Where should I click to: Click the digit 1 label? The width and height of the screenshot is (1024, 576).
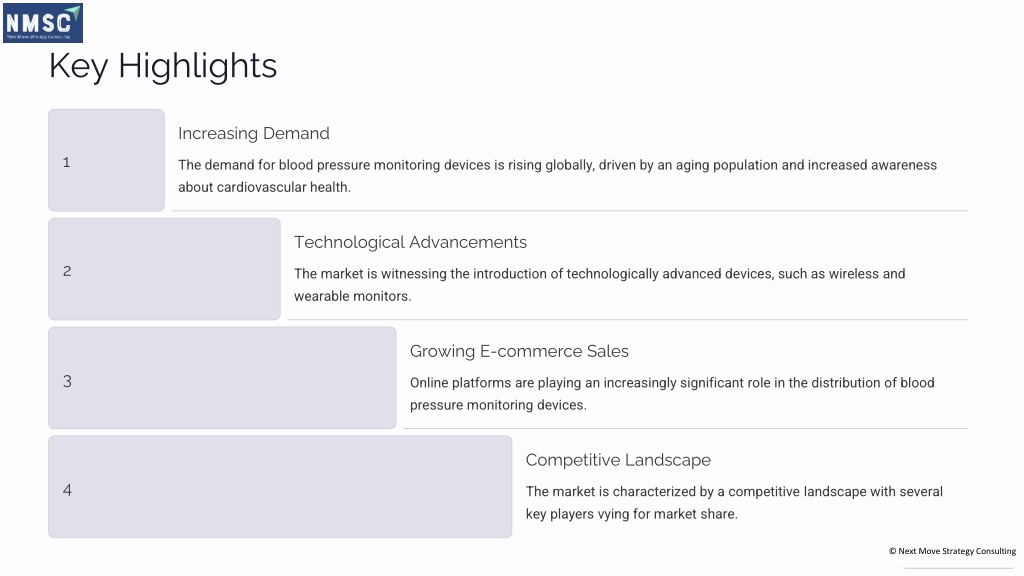click(x=67, y=162)
